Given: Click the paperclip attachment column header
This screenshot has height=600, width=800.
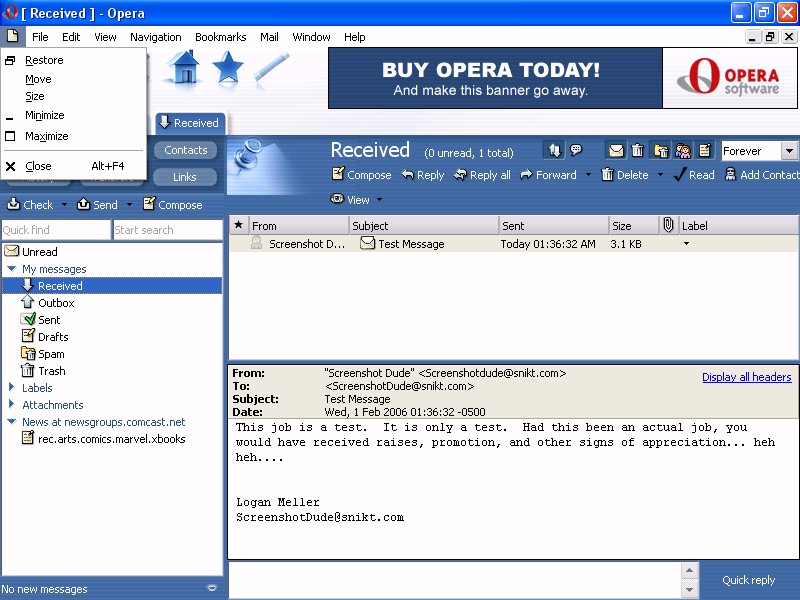Looking at the screenshot, I should pos(668,225).
